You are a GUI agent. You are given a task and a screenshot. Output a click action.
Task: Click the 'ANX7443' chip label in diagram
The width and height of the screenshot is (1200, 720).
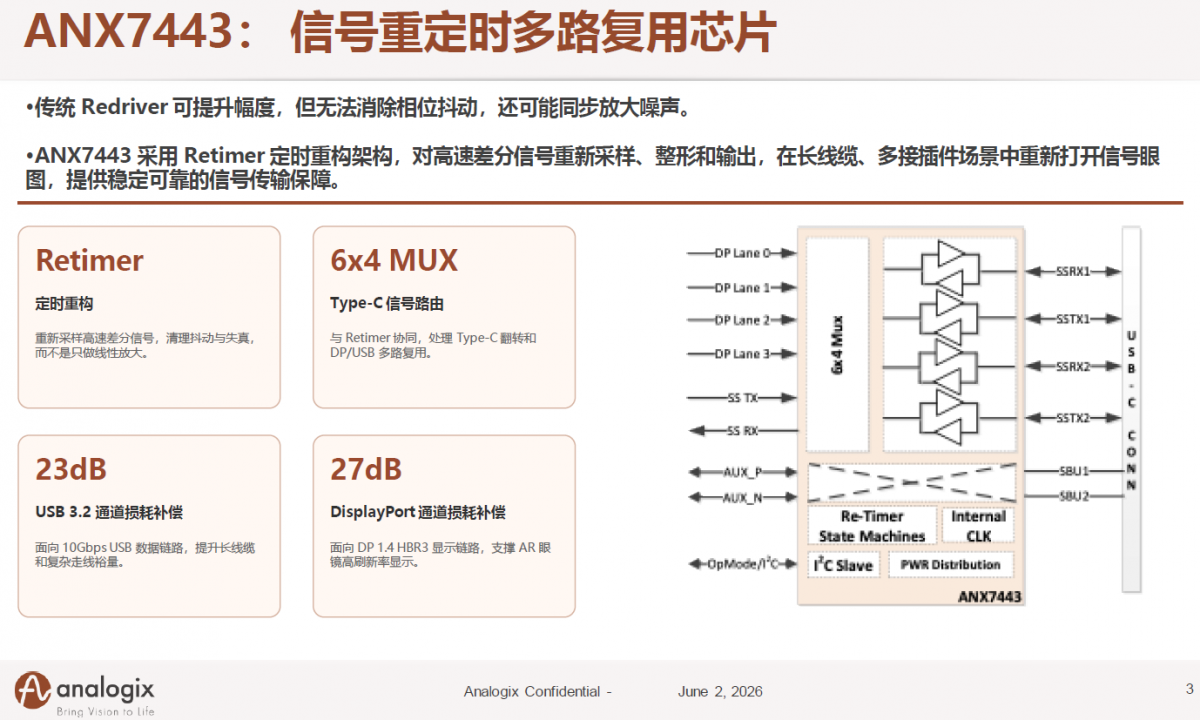pos(988,597)
